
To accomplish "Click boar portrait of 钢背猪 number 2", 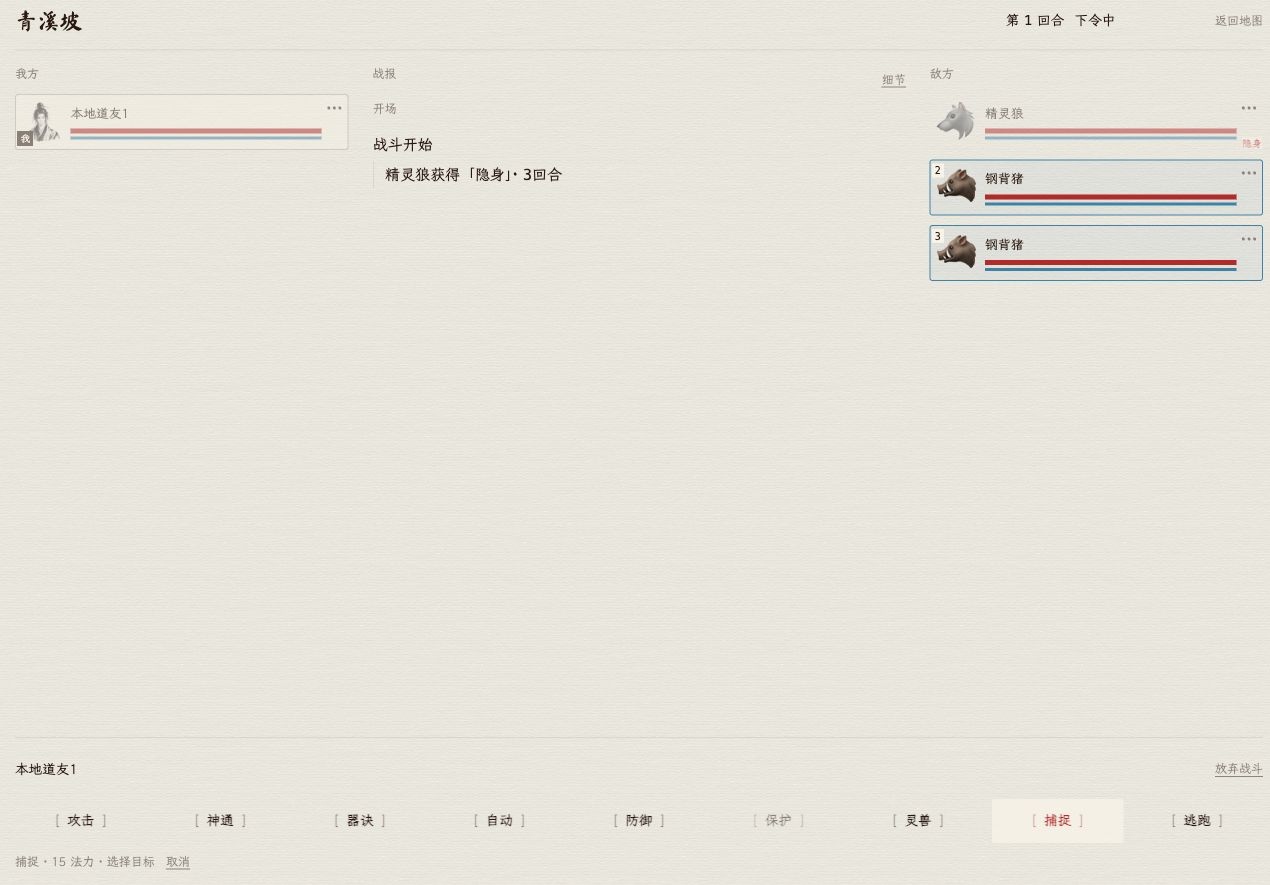I will [955, 186].
